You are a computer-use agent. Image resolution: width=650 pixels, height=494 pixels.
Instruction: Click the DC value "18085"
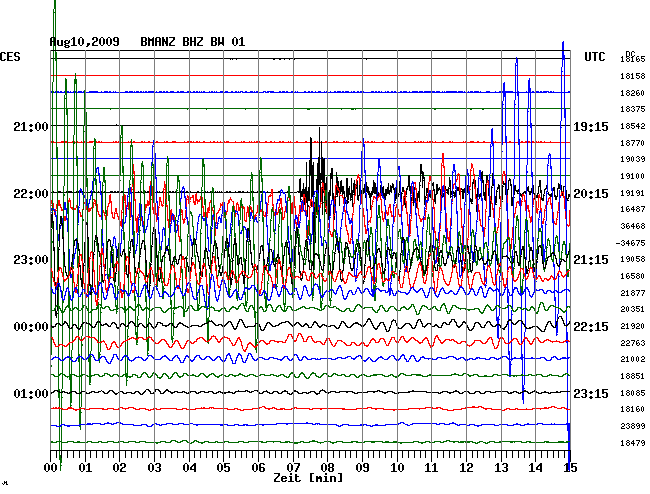(633, 392)
